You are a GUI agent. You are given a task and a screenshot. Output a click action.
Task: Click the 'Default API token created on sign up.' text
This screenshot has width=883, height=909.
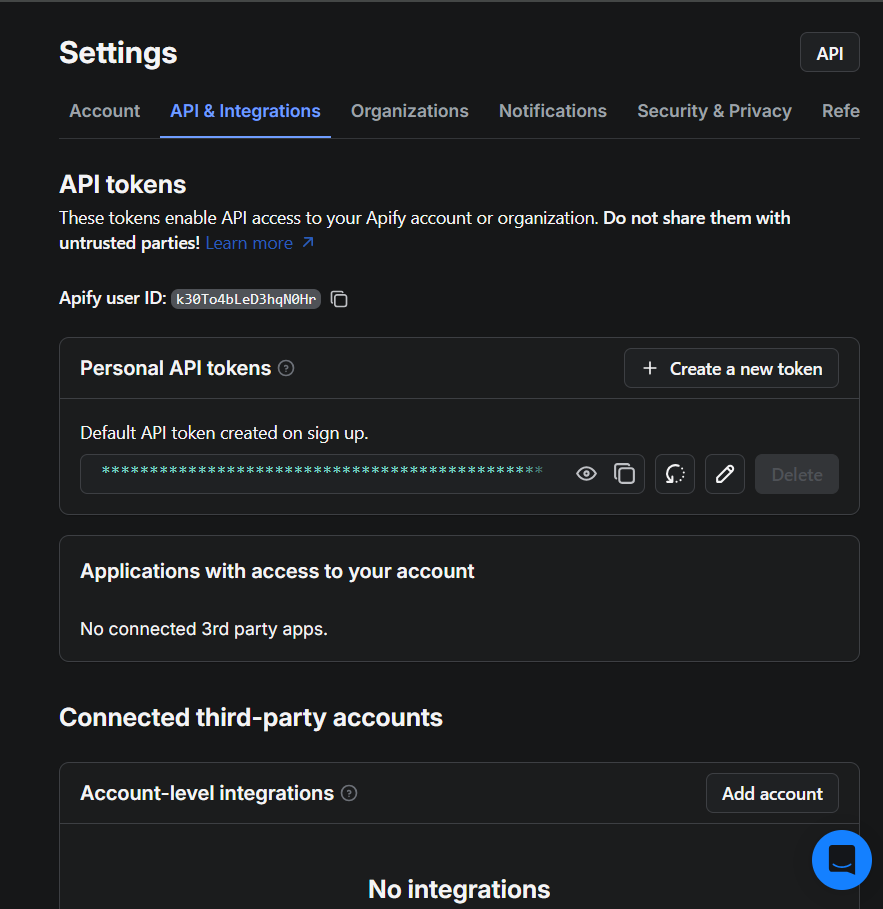pyautogui.click(x=224, y=433)
